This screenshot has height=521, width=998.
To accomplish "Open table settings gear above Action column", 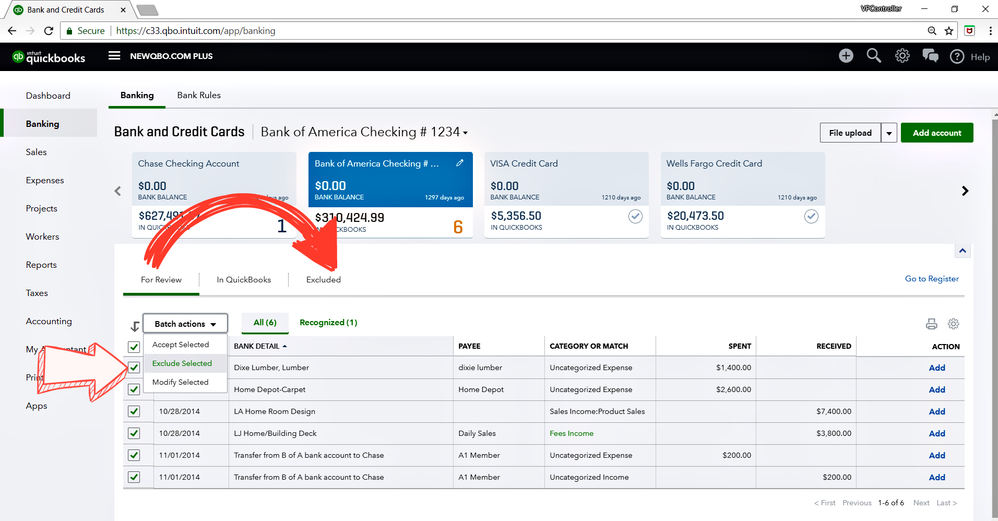I will [954, 324].
